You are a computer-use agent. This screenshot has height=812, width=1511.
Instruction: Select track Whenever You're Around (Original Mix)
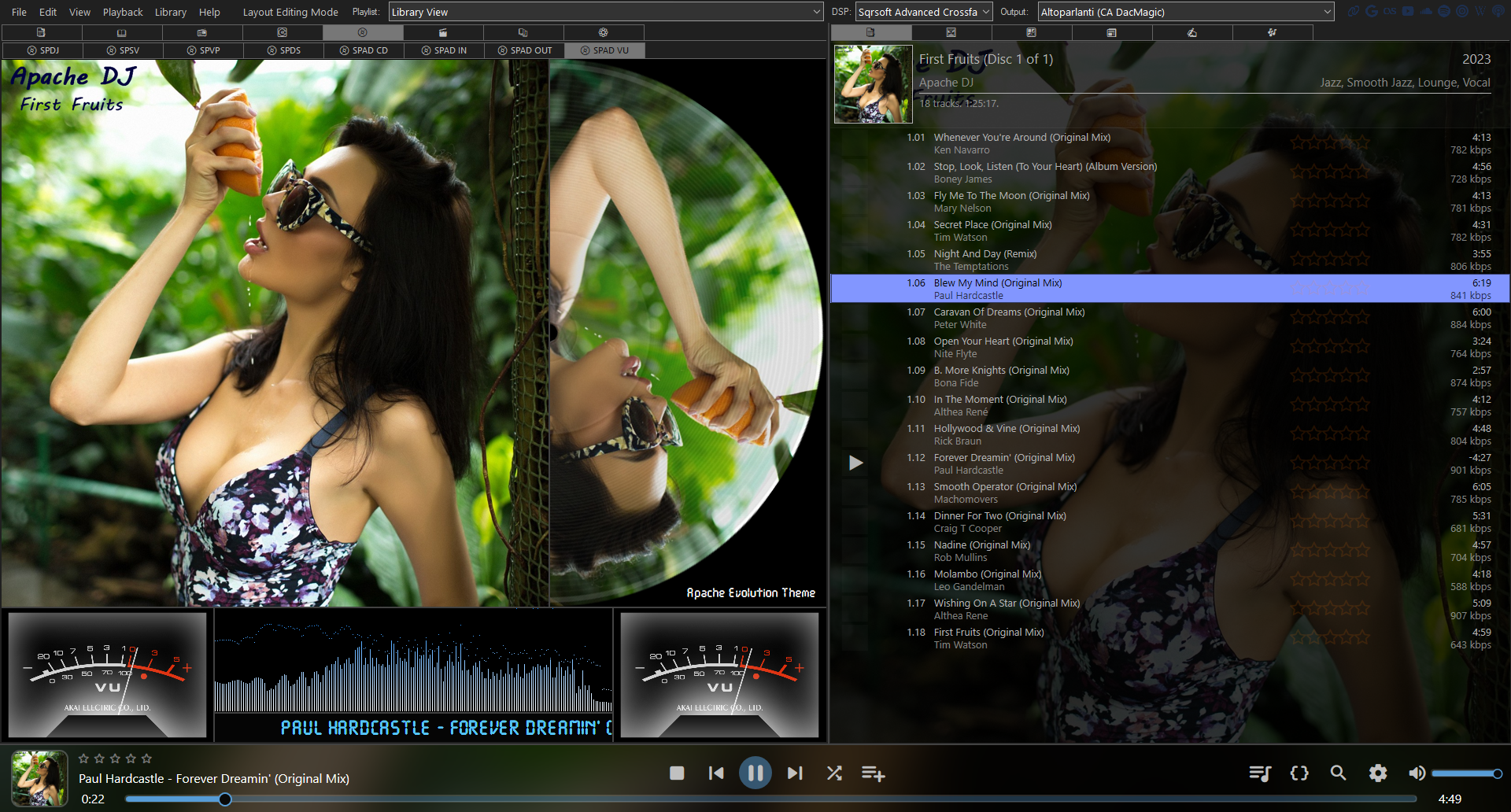(x=1170, y=143)
